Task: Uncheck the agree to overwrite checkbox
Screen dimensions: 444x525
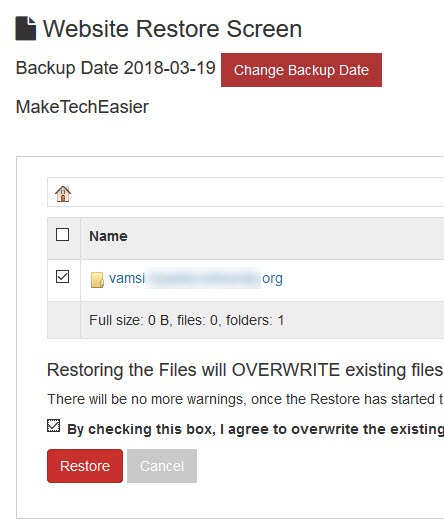Action: [54, 426]
